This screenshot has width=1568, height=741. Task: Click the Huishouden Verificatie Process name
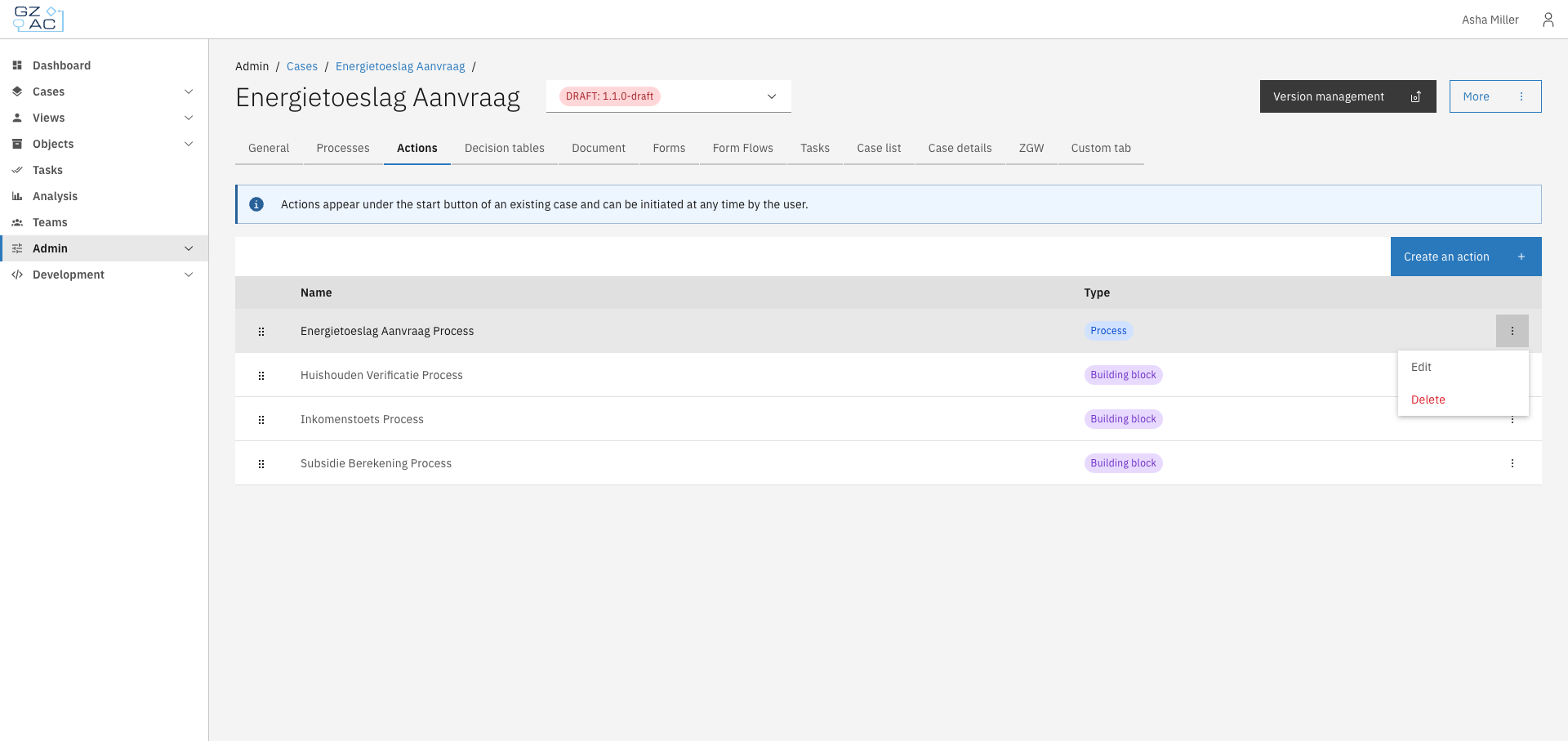coord(381,375)
